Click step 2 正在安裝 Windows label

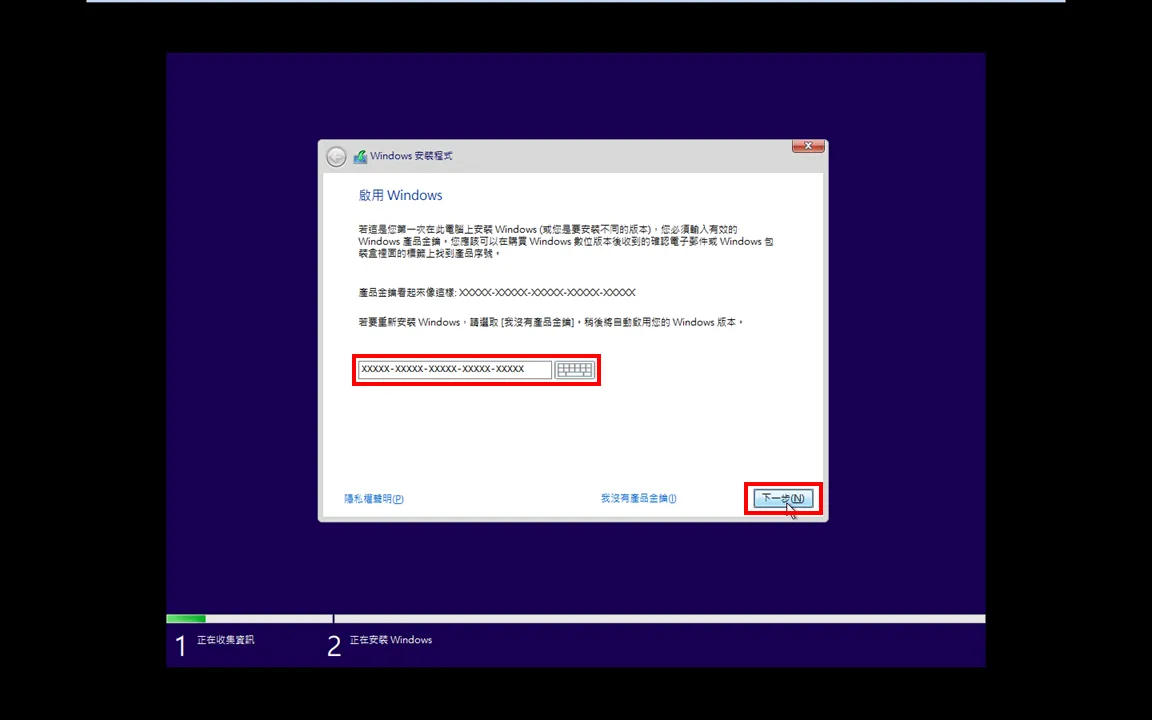(390, 640)
